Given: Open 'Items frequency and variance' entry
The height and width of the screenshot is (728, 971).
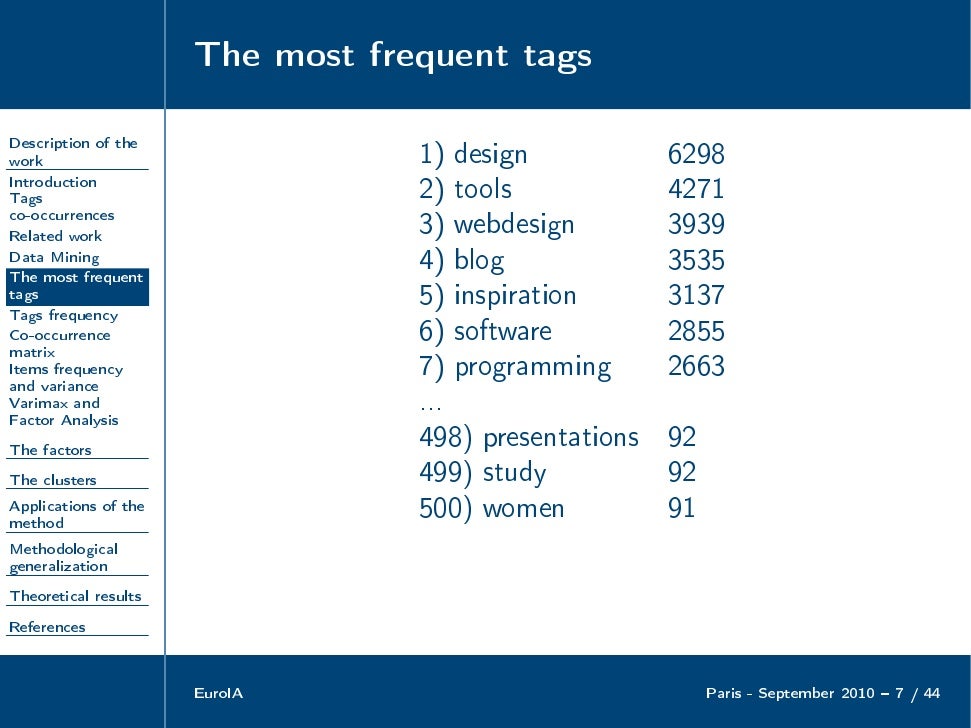Looking at the screenshot, I should click(66, 378).
